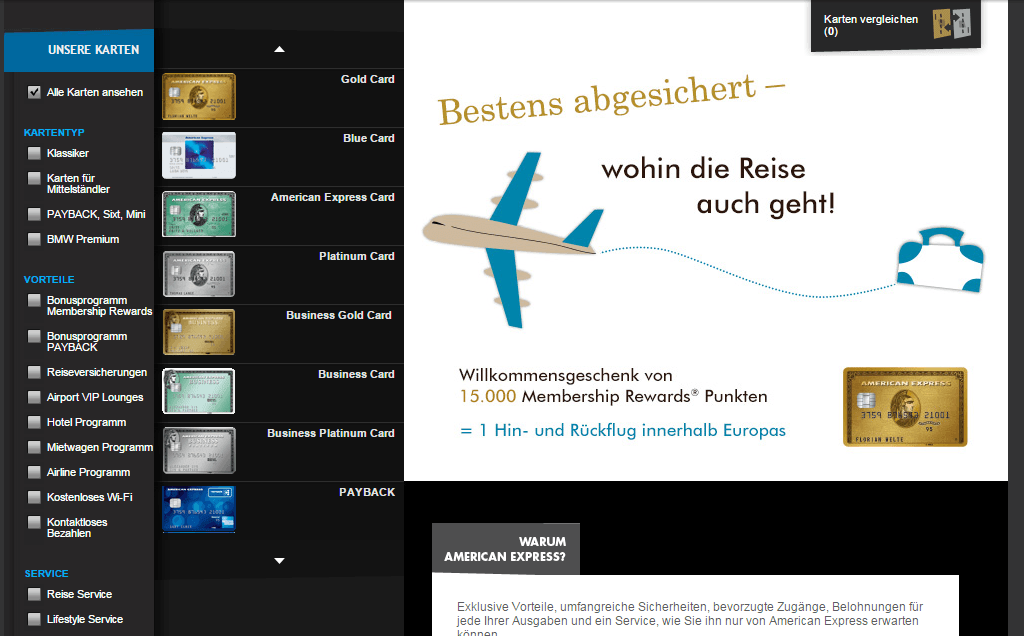This screenshot has height=636, width=1024.
Task: Click the Business Card label
Action: click(357, 374)
